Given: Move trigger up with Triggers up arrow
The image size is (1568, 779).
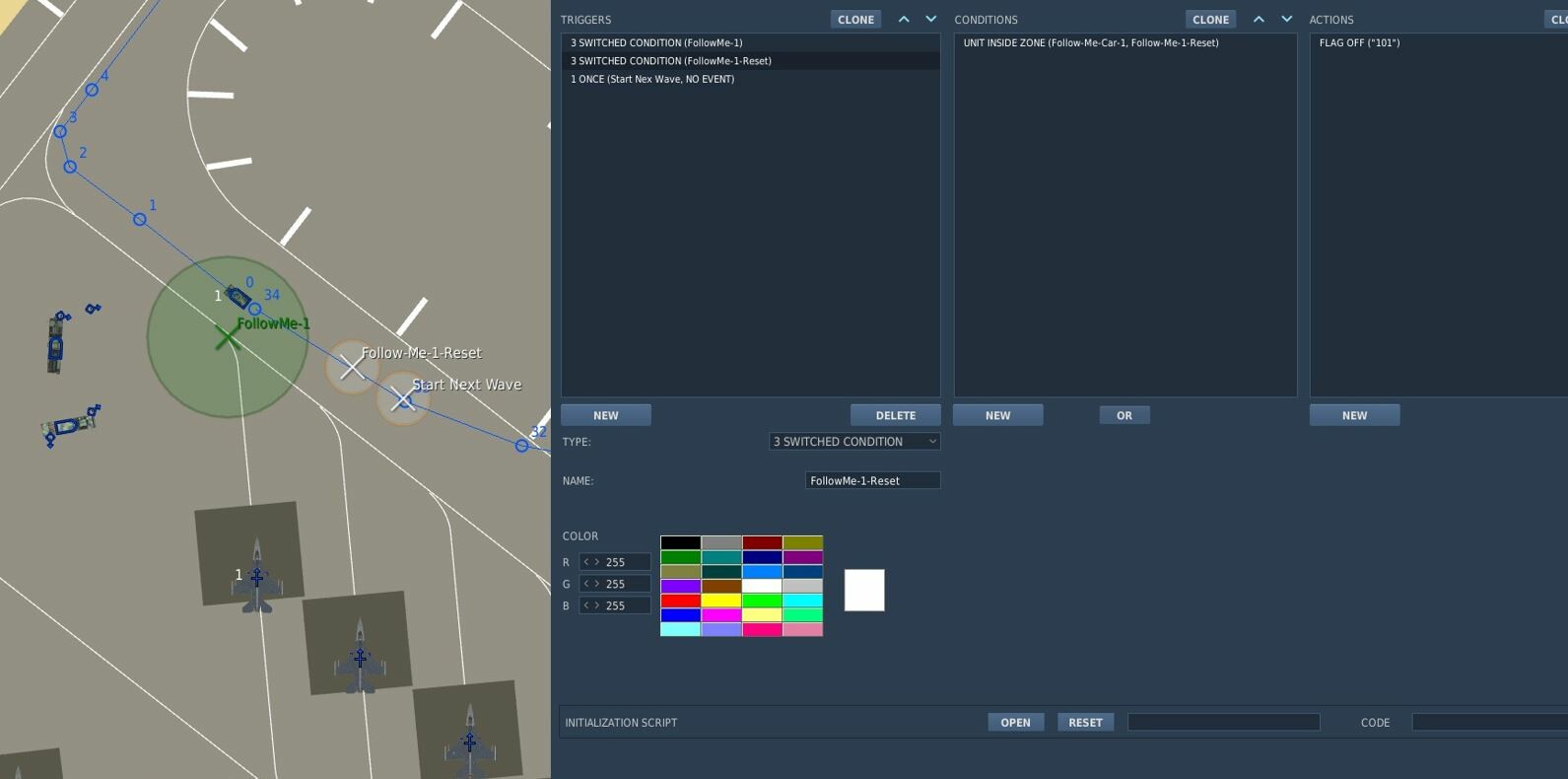Looking at the screenshot, I should click(904, 20).
